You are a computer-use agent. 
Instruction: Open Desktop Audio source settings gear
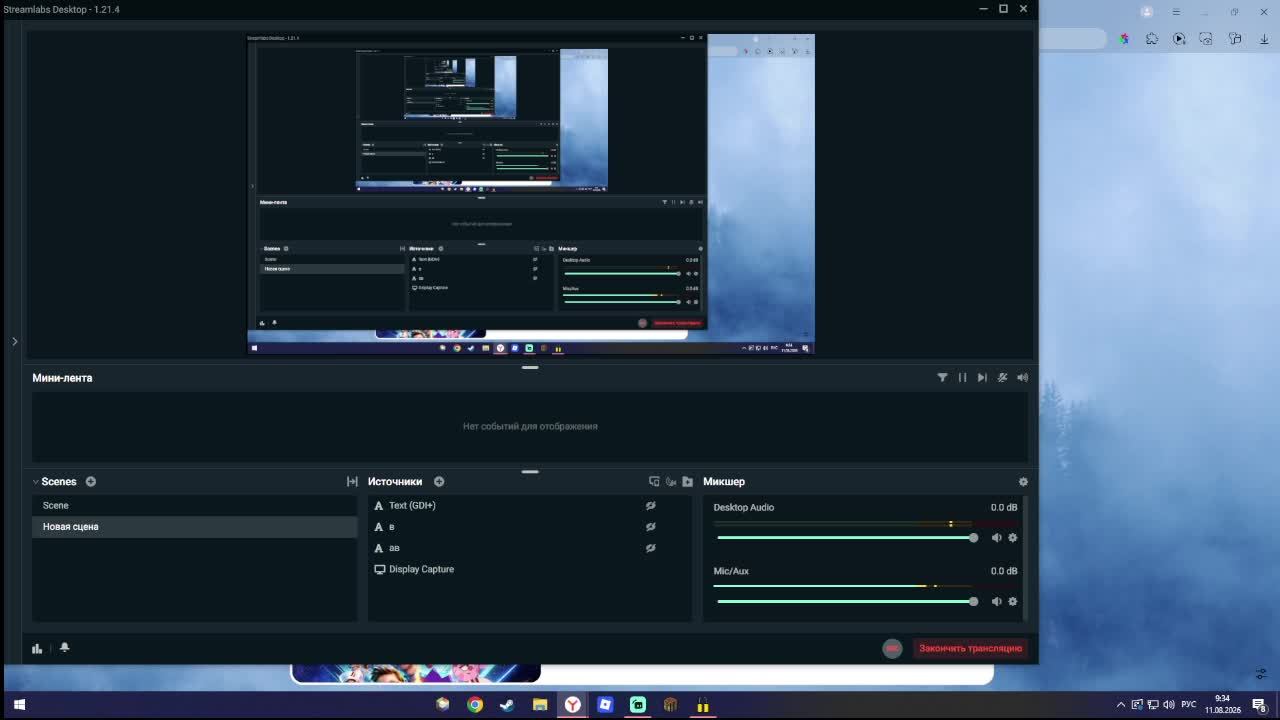(1012, 538)
